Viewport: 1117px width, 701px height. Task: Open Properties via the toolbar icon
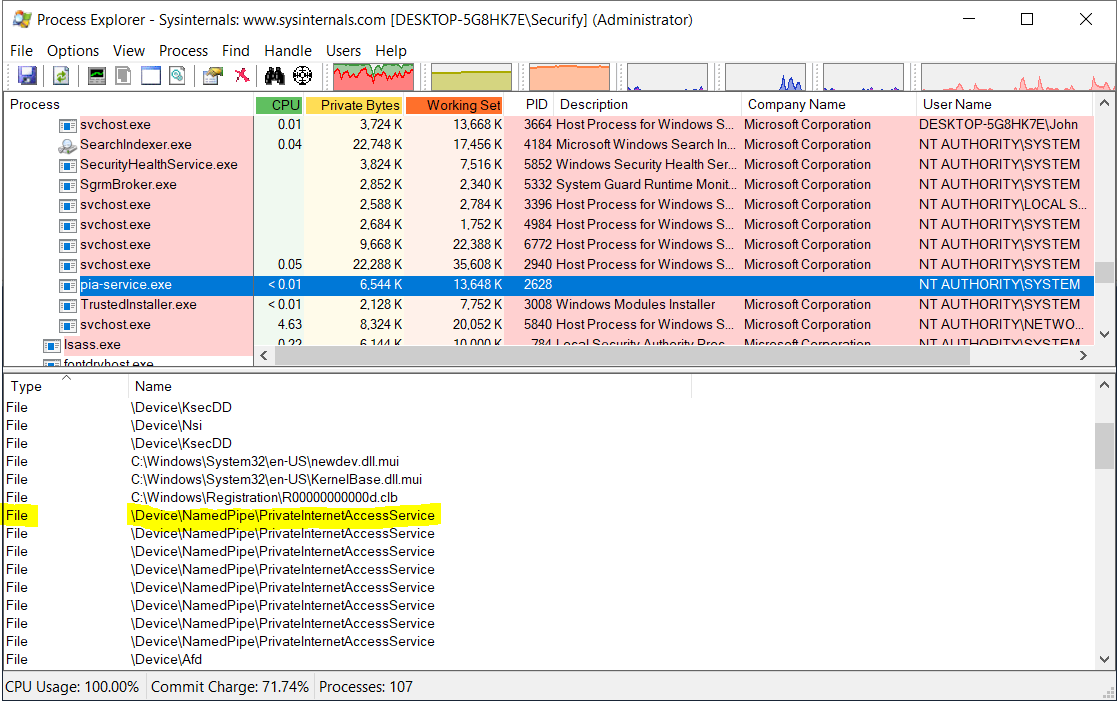pyautogui.click(x=212, y=76)
